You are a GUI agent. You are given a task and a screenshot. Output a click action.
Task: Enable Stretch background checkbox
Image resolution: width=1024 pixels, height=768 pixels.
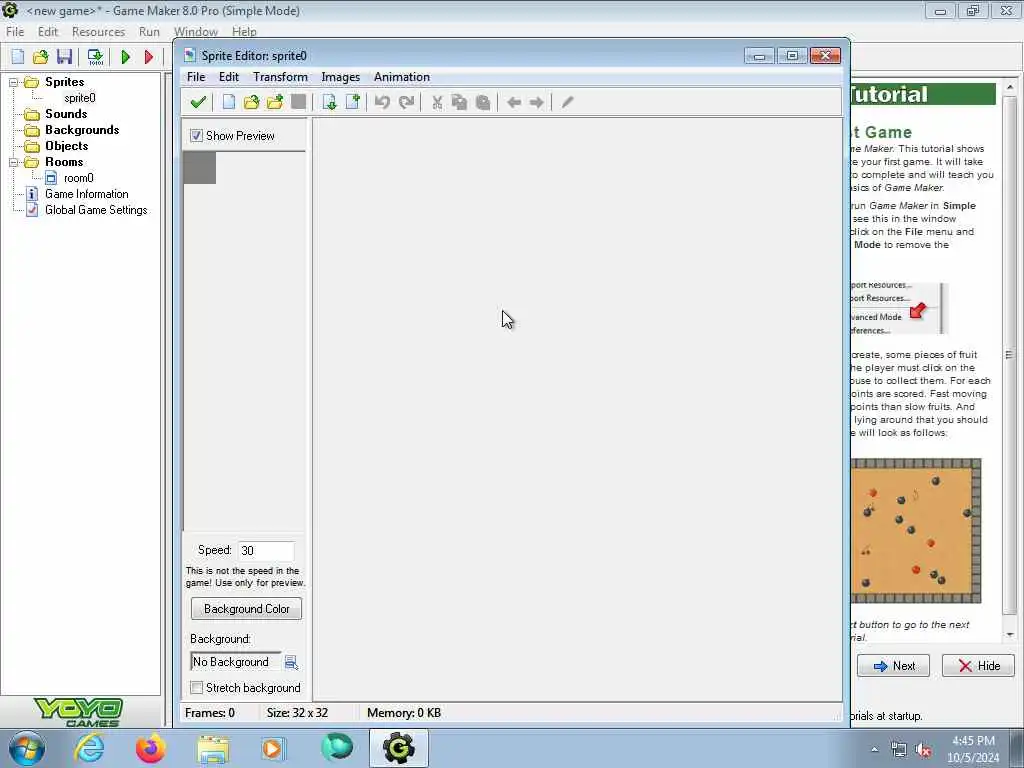[197, 688]
